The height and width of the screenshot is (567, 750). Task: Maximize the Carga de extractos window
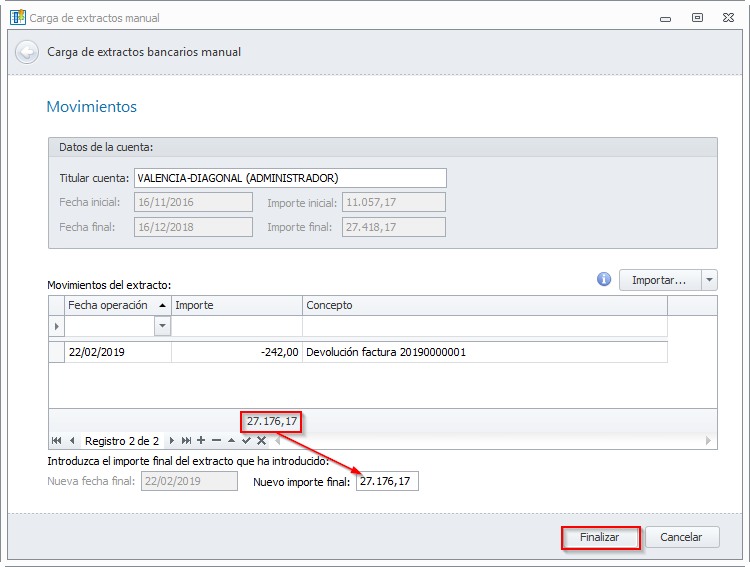point(697,18)
